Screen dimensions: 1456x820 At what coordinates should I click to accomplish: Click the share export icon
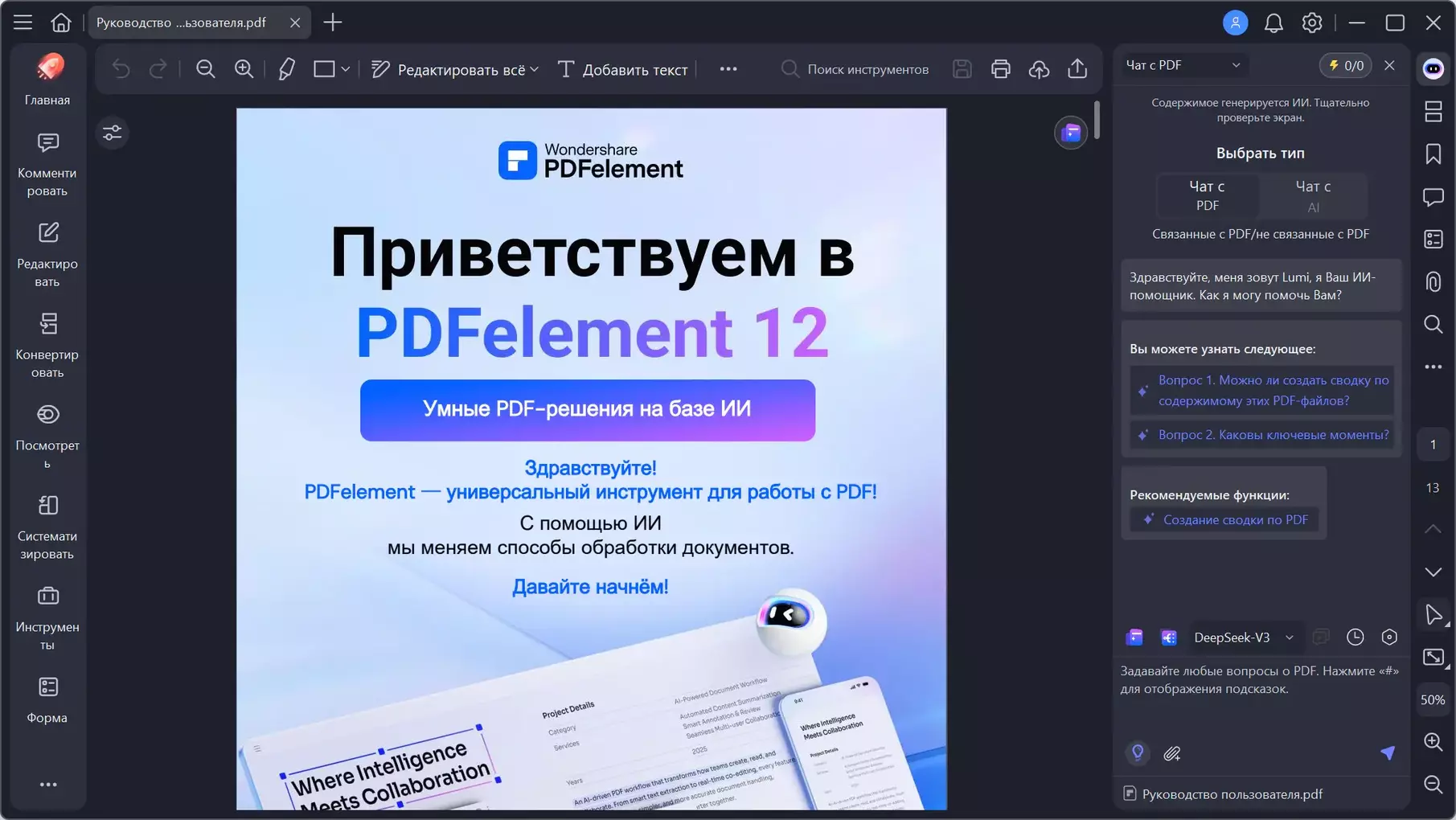pyautogui.click(x=1077, y=69)
